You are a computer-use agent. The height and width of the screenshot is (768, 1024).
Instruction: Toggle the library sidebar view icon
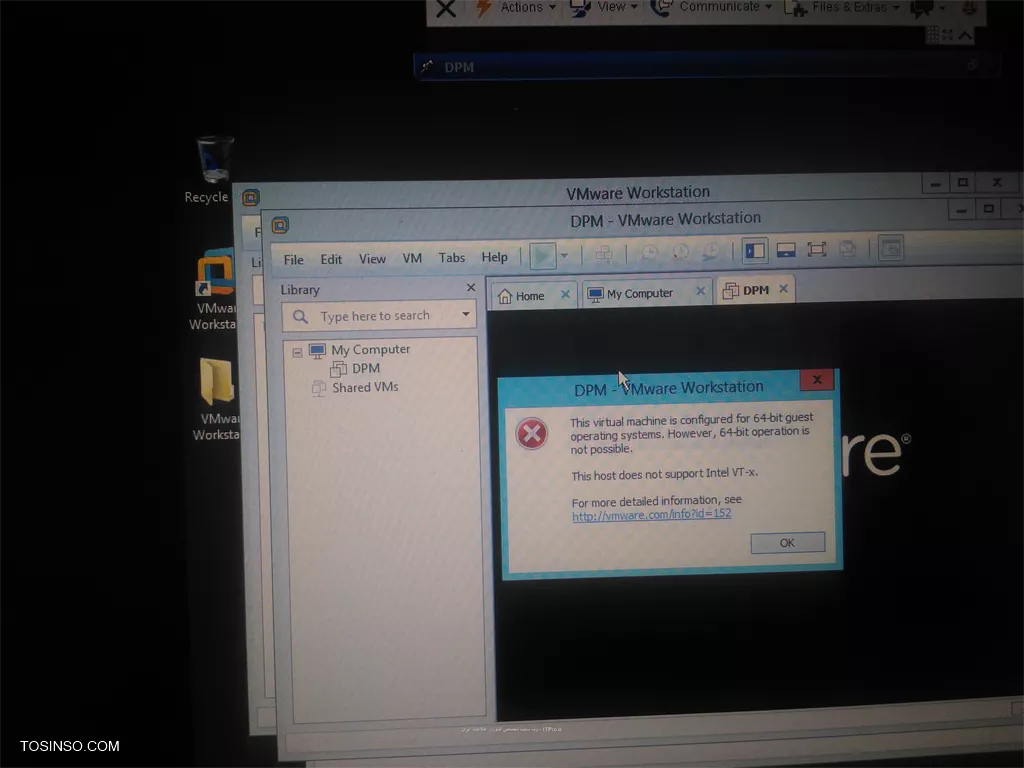pos(755,251)
